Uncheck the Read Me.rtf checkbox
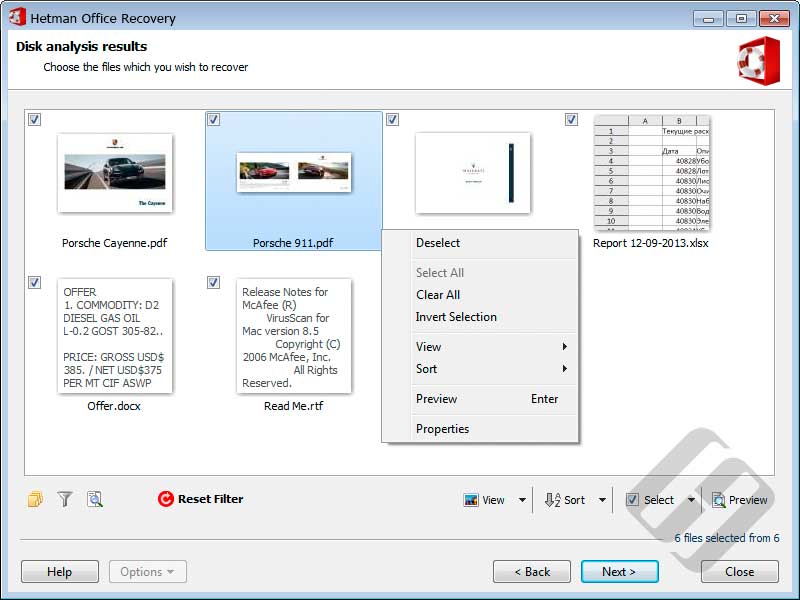Image resolution: width=800 pixels, height=600 pixels. (x=213, y=282)
